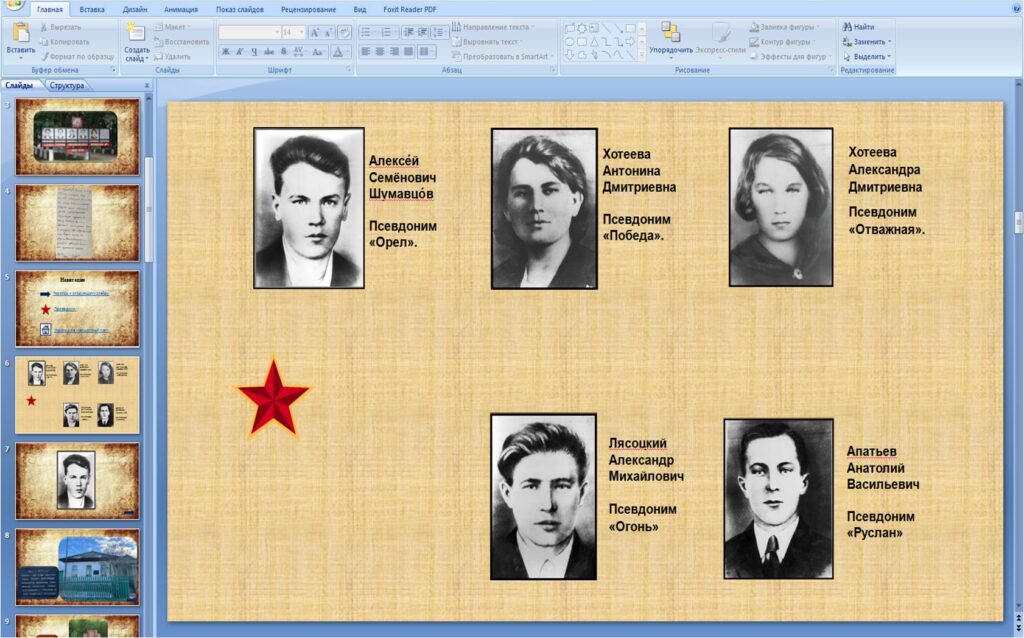Toggle underline (Ч) formatting
1024x638 pixels.
click(254, 51)
